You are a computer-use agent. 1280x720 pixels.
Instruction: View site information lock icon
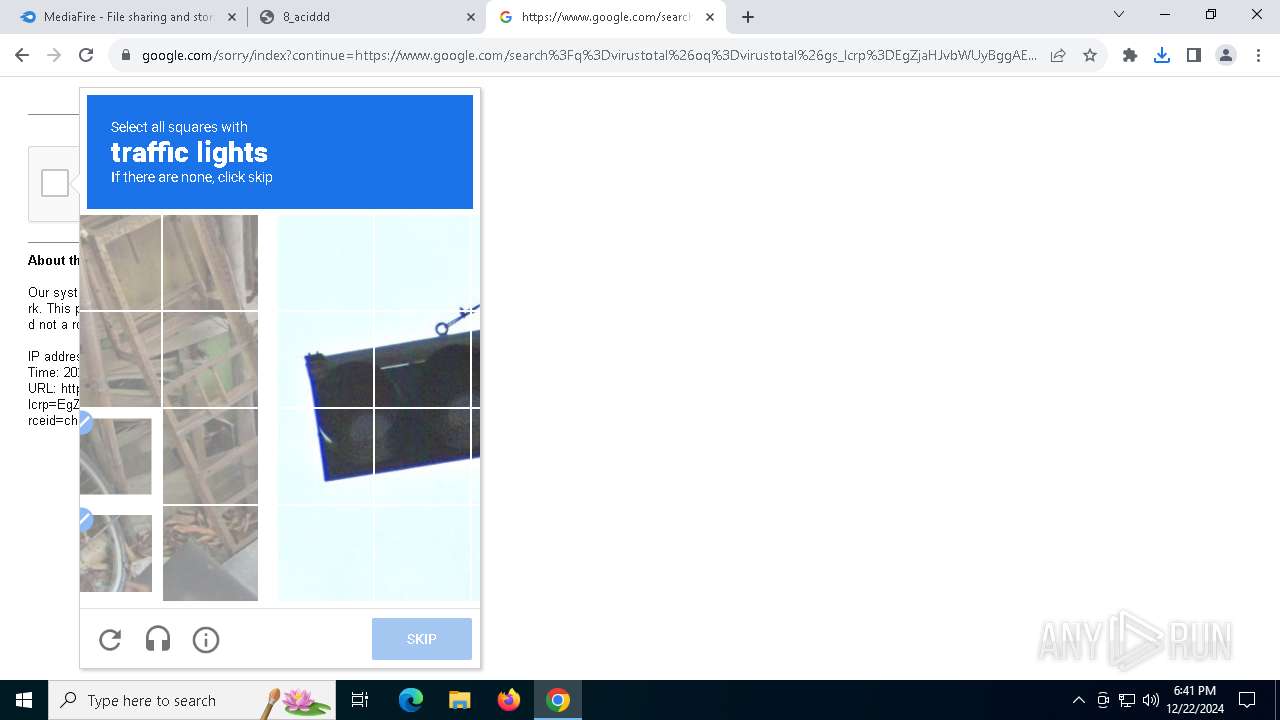[126, 55]
